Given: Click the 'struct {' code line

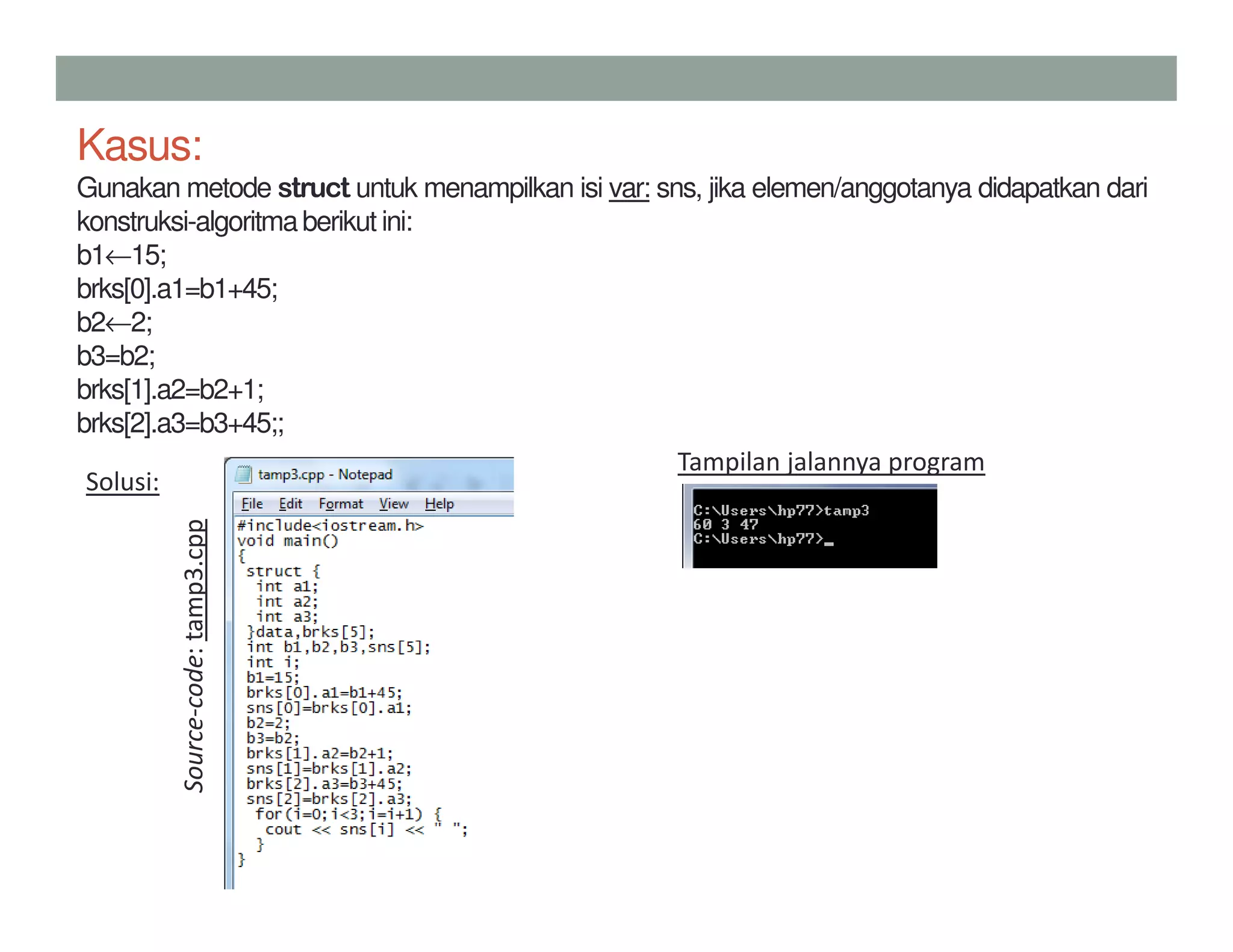Looking at the screenshot, I should 283,571.
